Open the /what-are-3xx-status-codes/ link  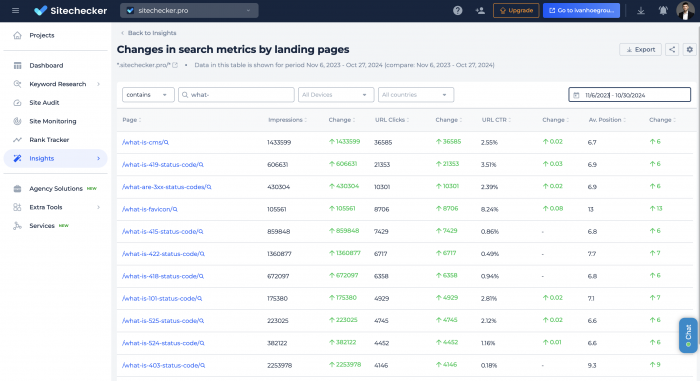pos(164,187)
